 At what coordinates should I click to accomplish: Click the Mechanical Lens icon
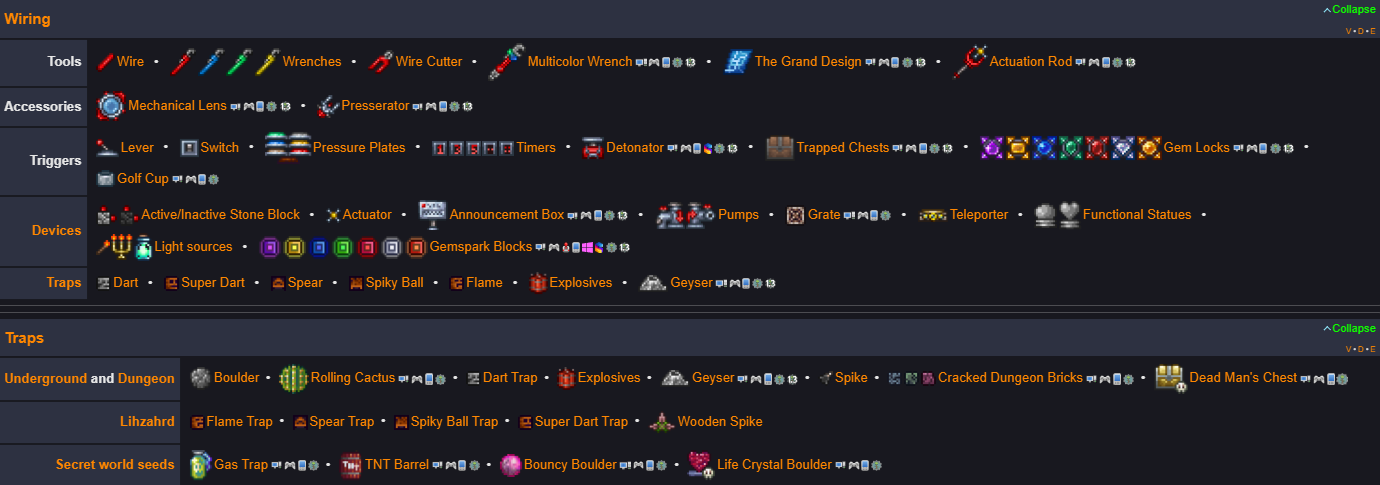tap(110, 105)
